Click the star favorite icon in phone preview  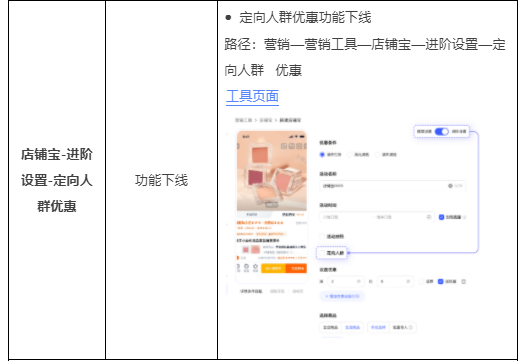point(255,267)
